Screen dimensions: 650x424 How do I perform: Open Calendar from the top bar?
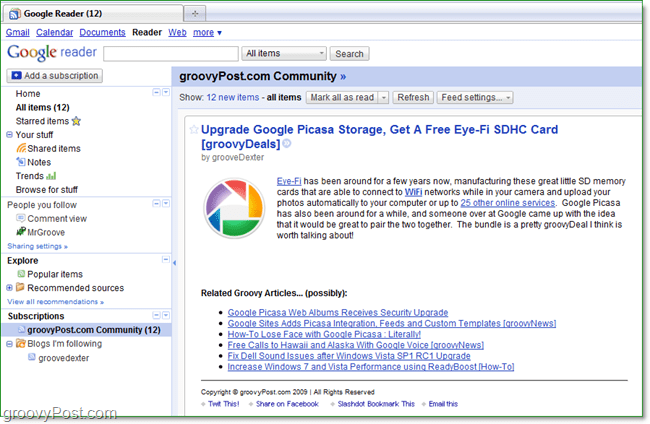click(x=54, y=32)
